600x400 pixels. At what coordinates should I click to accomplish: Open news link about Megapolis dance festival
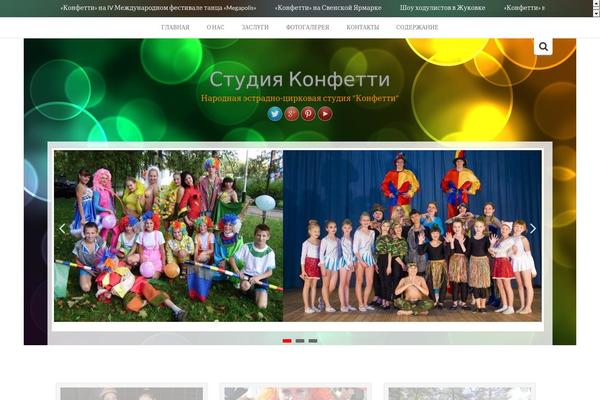click(158, 8)
